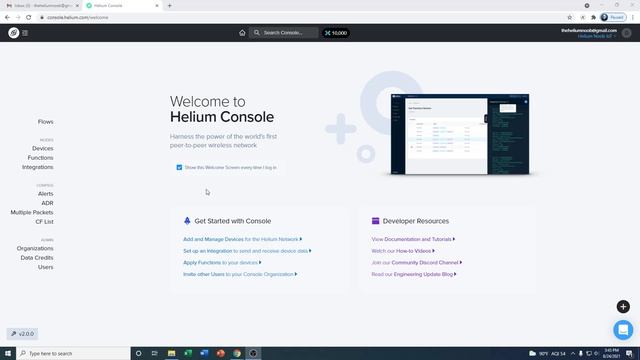Screen dimensions: 640x360
Task: Click the Paused profile button in Chrome
Action: click(613, 18)
